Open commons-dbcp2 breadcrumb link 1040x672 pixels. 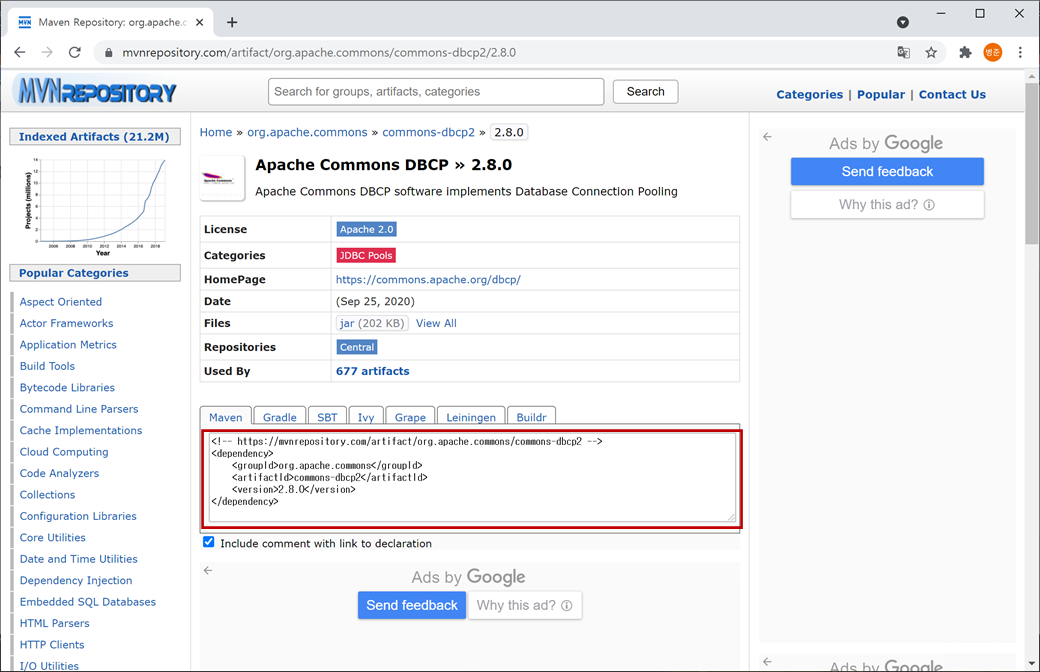coord(428,132)
